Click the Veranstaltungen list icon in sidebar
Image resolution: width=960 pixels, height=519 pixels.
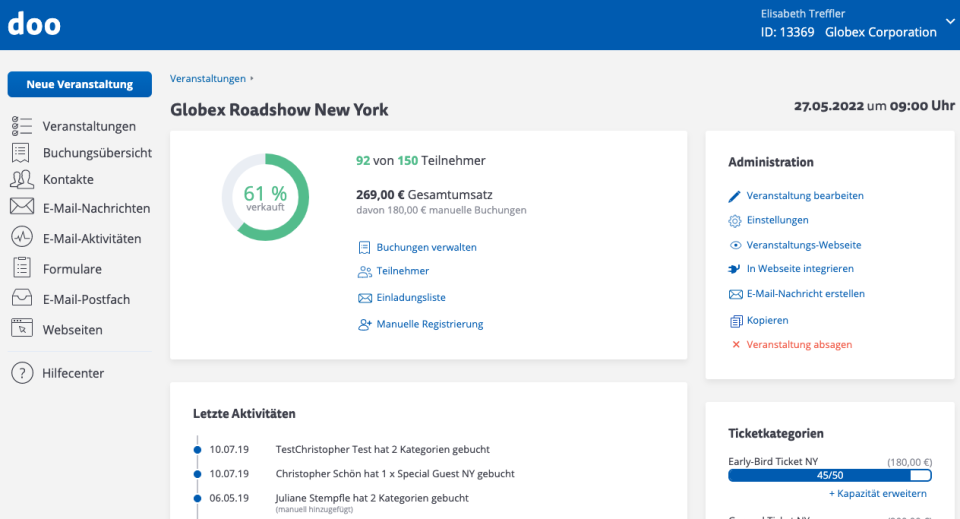point(22,126)
